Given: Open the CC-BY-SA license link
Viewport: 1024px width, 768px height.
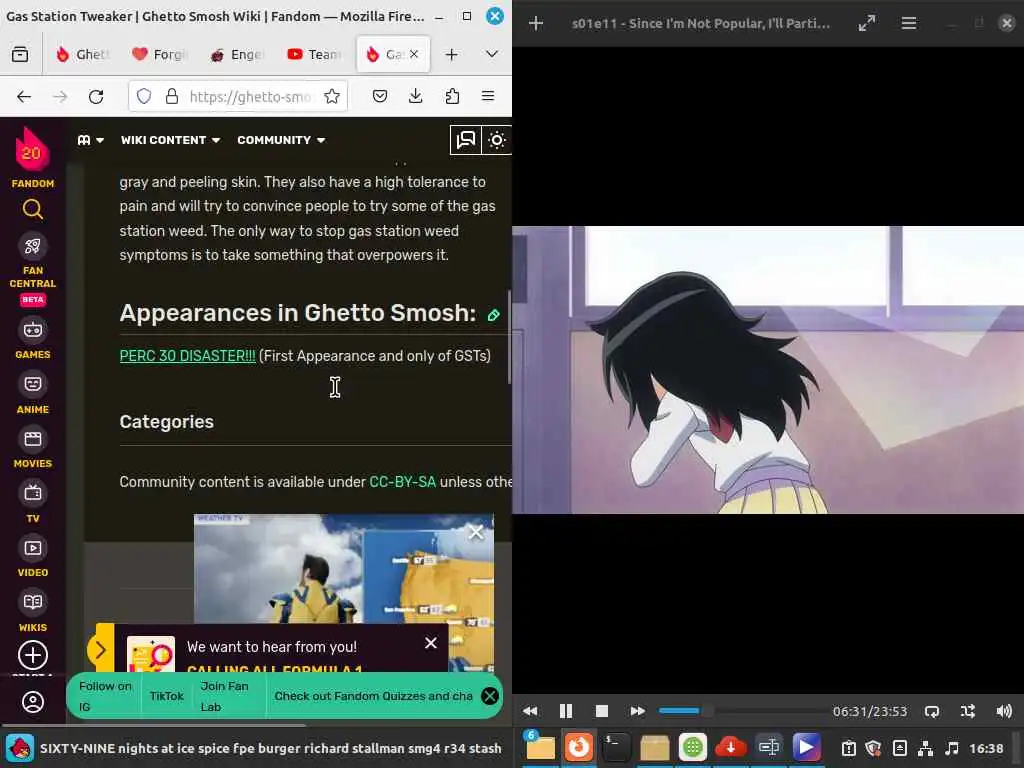Looking at the screenshot, I should (x=402, y=482).
